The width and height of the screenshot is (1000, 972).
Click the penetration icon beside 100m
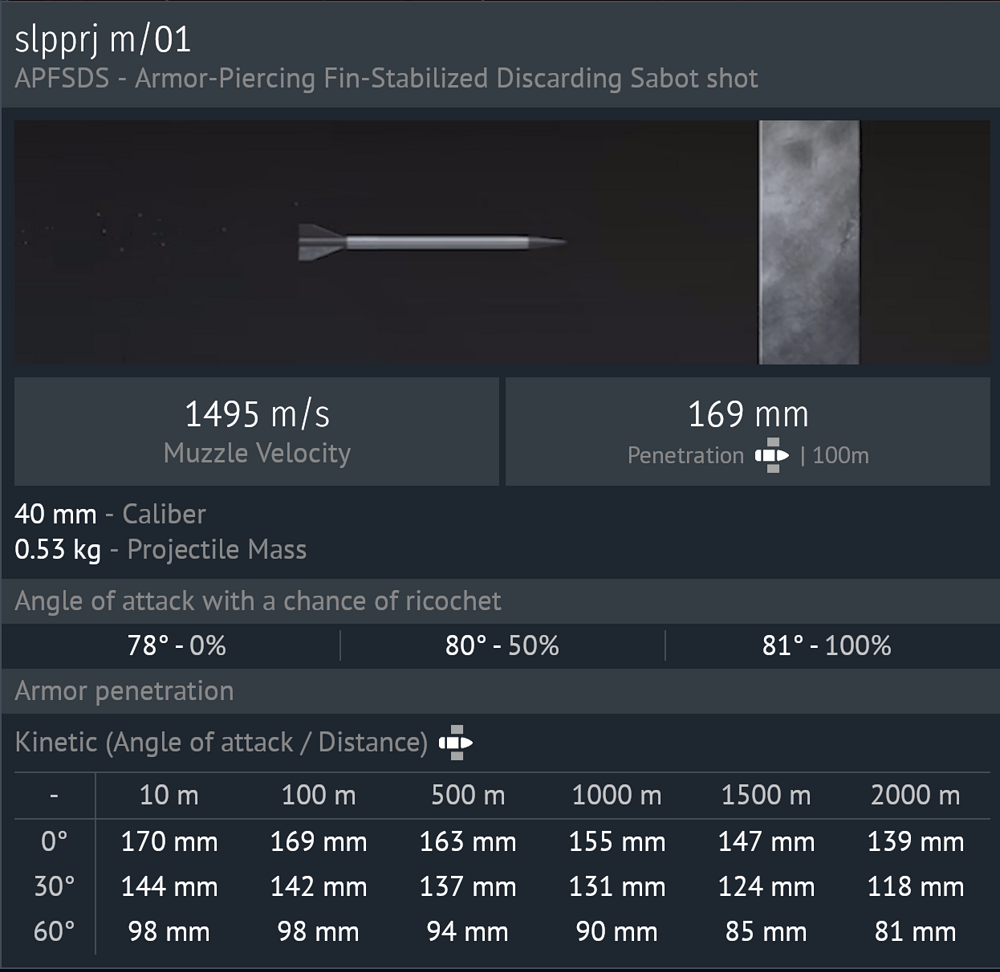click(x=771, y=456)
